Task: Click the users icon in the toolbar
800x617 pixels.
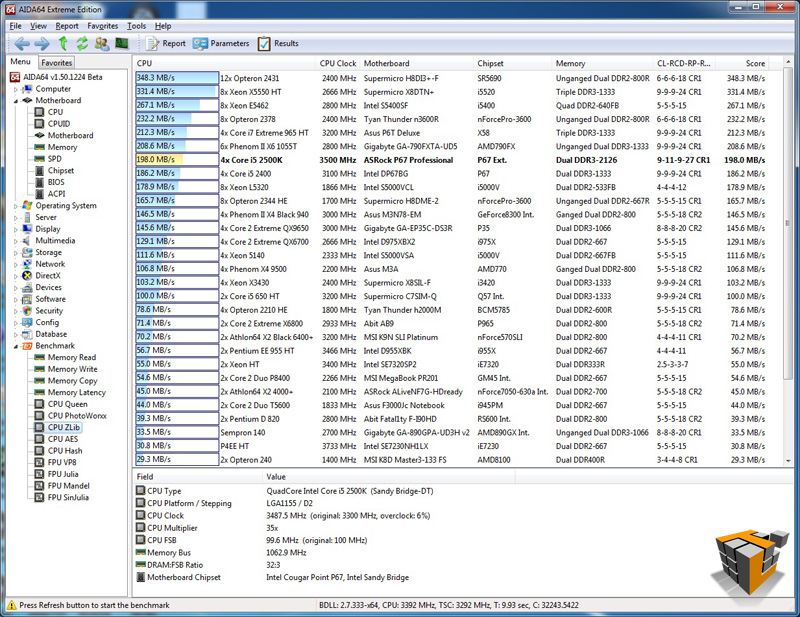Action: (102, 44)
